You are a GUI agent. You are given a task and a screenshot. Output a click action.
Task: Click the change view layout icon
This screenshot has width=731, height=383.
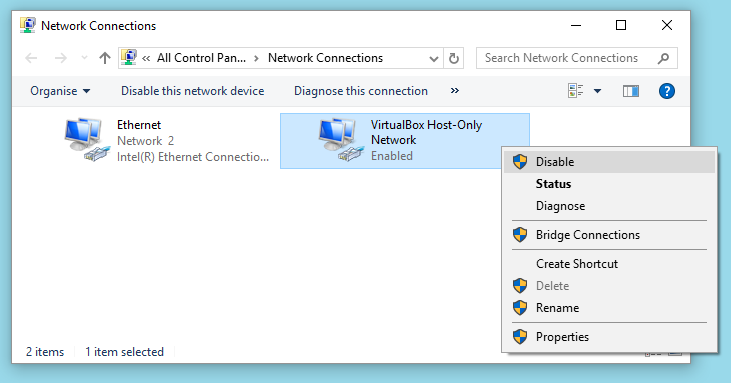click(576, 91)
